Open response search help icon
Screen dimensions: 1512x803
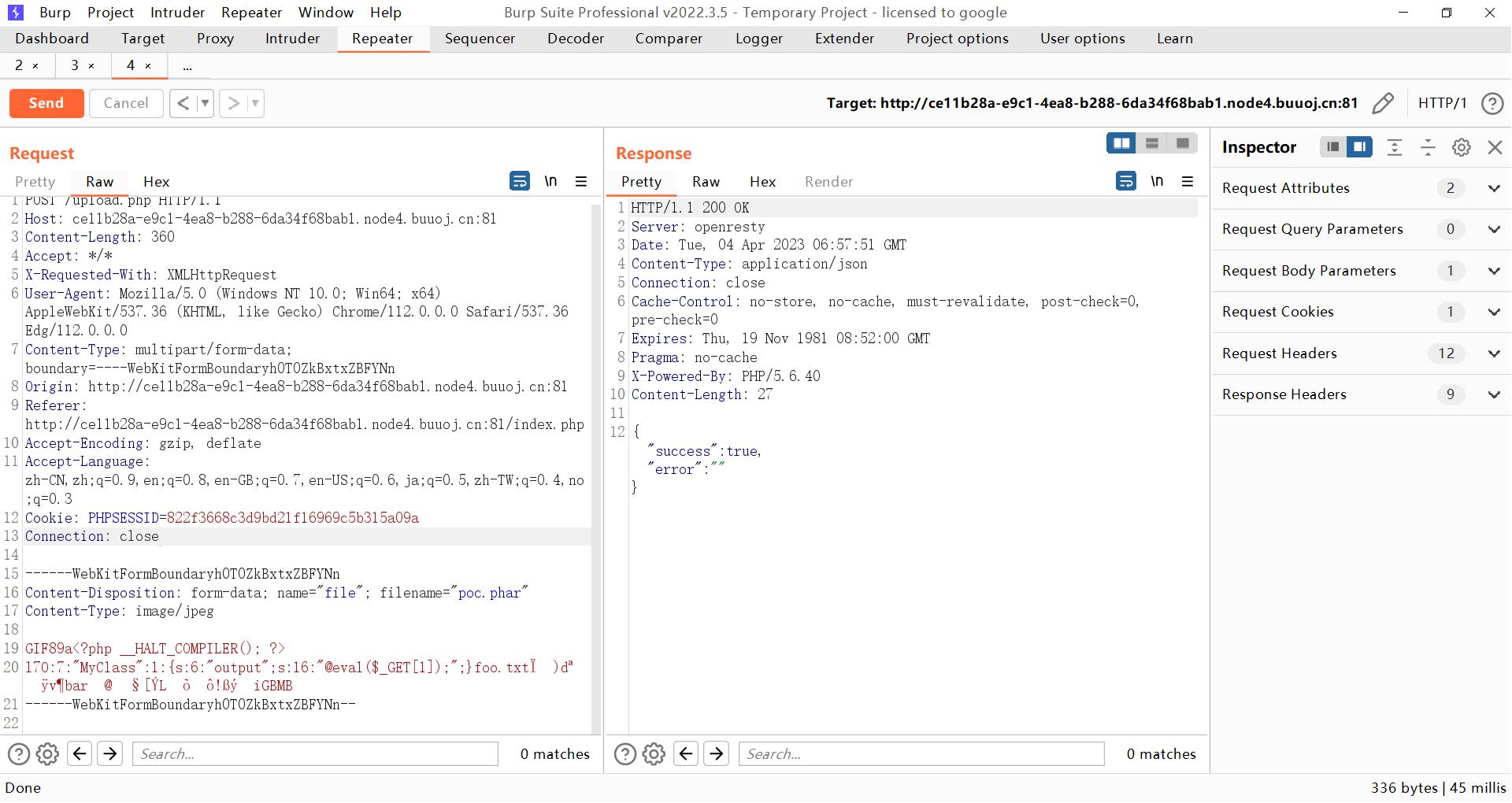click(625, 754)
